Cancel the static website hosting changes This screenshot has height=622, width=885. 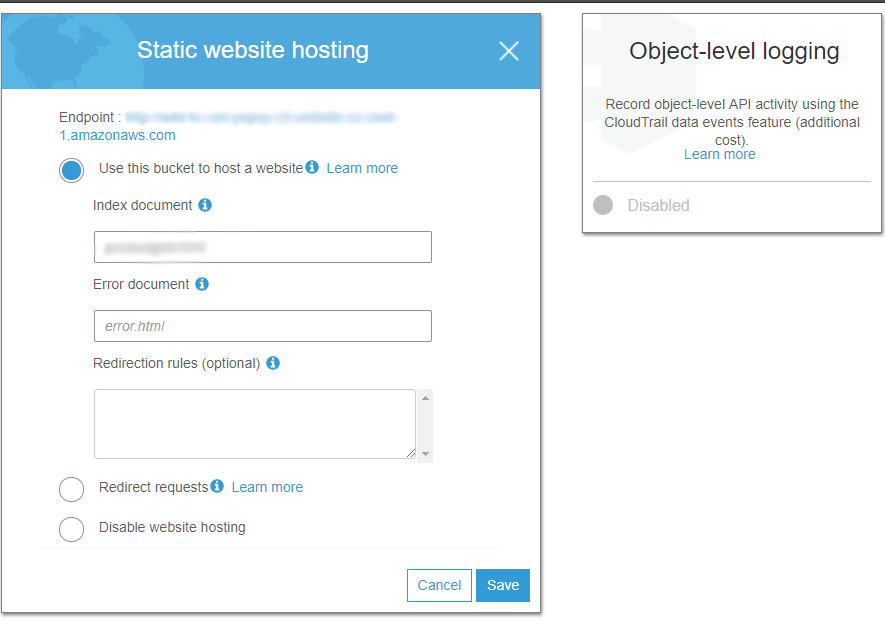point(439,585)
